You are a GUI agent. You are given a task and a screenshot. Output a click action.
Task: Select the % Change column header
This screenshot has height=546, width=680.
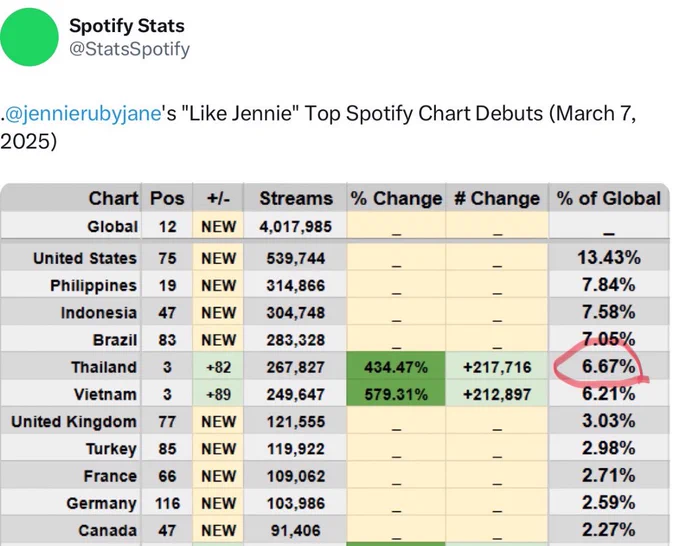[x=396, y=199]
